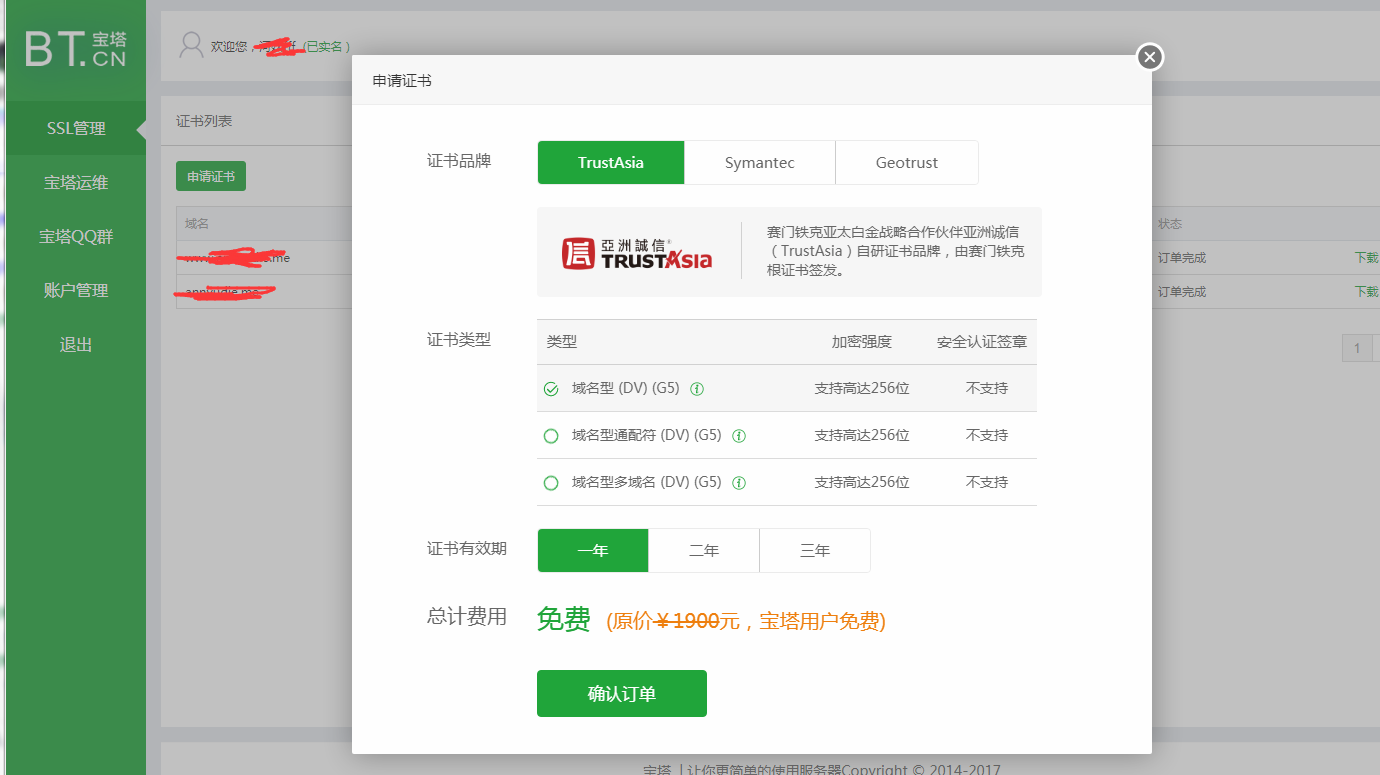Close the certificate application dialog
Viewport: 1380px width, 775px height.
[1150, 57]
